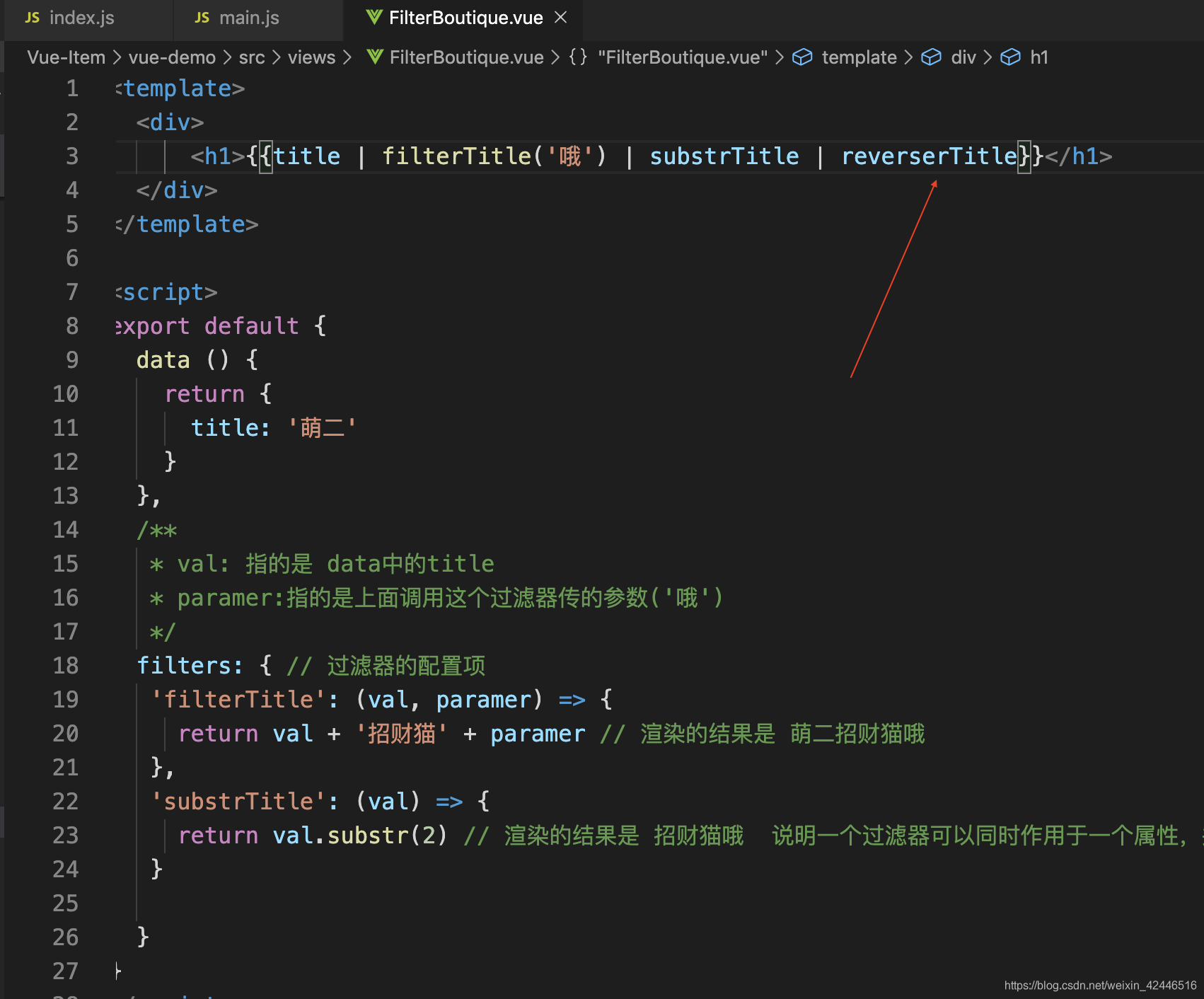The width and height of the screenshot is (1204, 999).
Task: Click line number 18 in gutter
Action: 66,665
